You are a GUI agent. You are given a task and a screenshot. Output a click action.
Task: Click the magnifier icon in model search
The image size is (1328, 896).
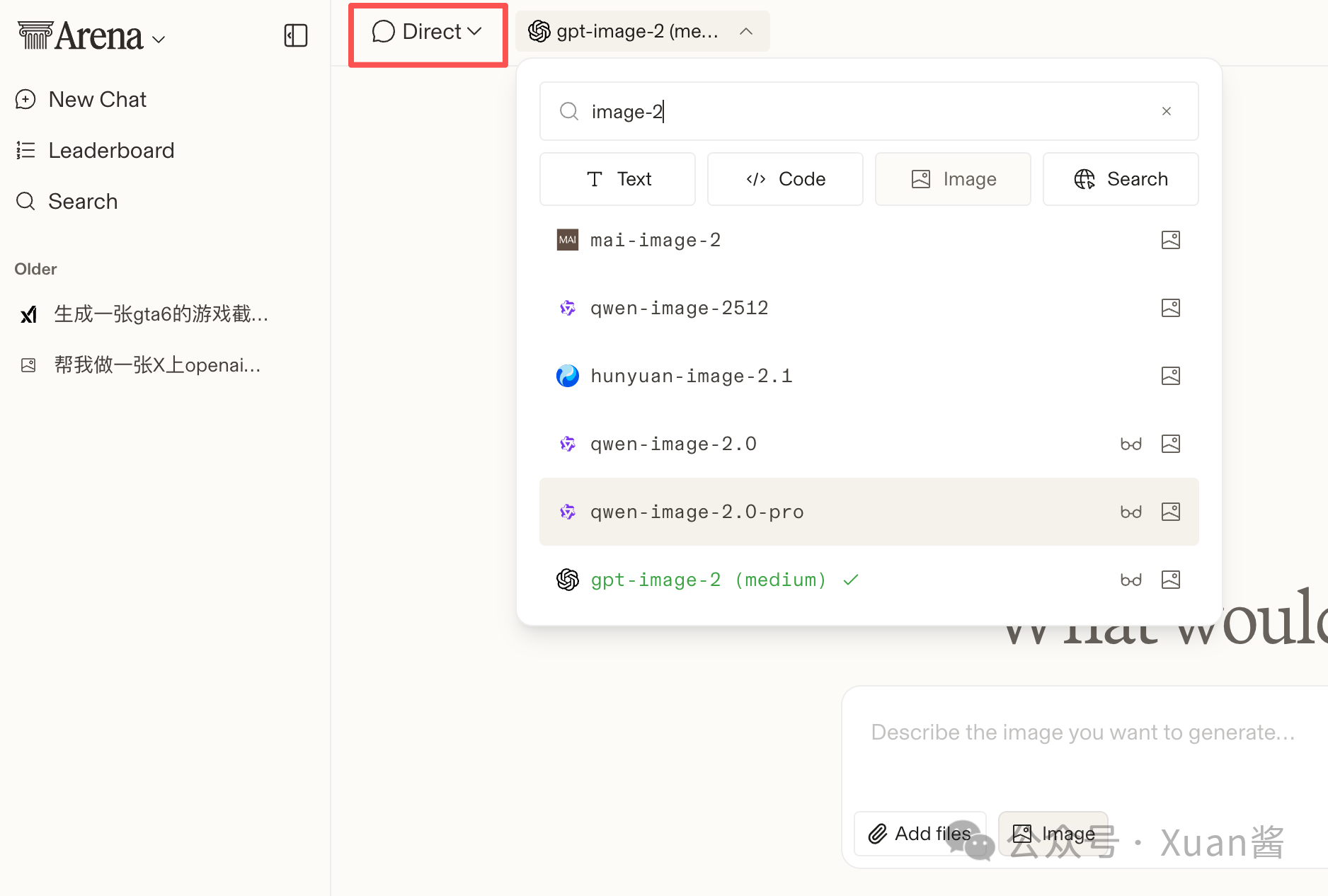(569, 111)
